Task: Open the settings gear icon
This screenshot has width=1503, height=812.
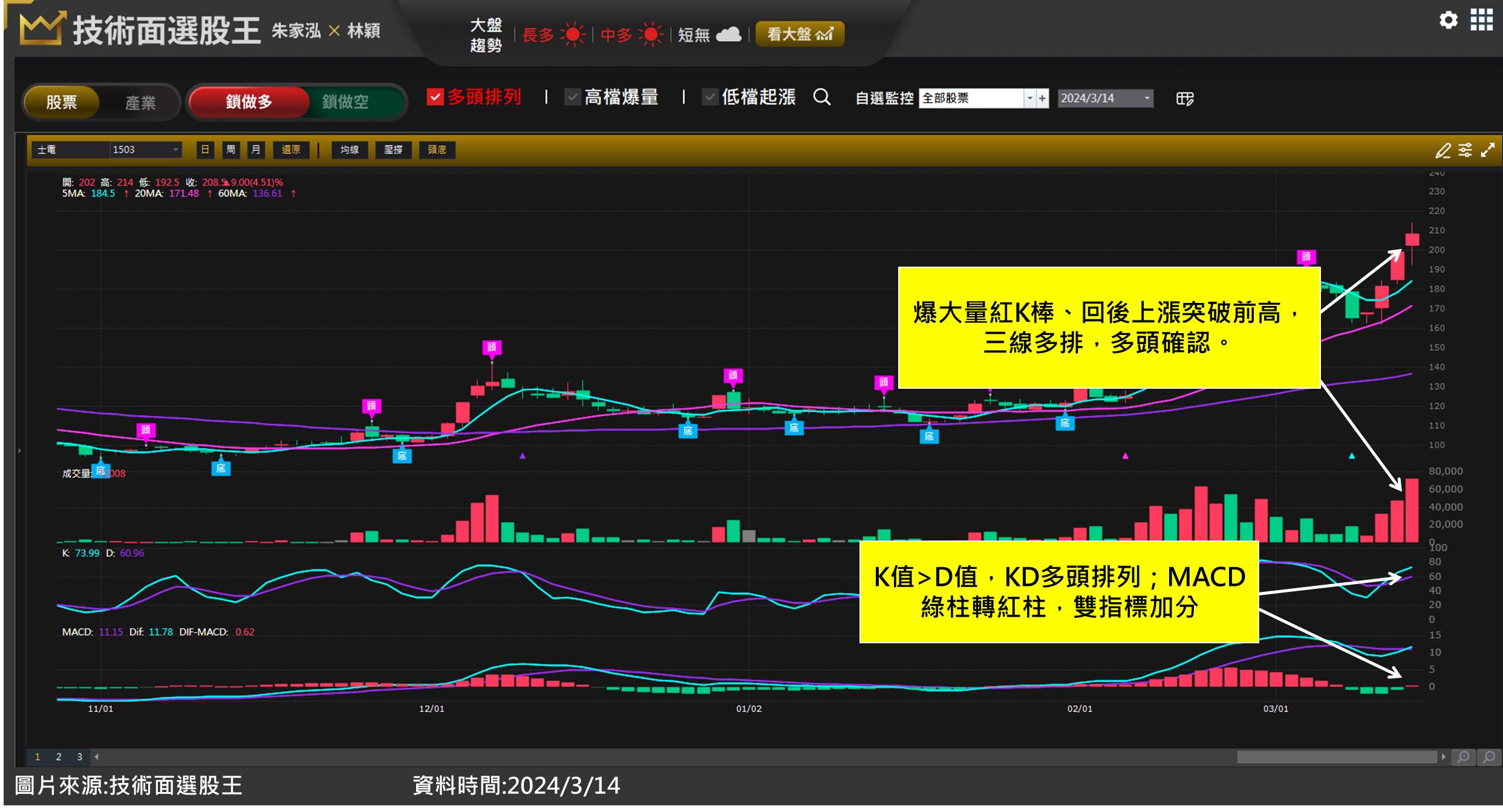Action: pyautogui.click(x=1448, y=21)
